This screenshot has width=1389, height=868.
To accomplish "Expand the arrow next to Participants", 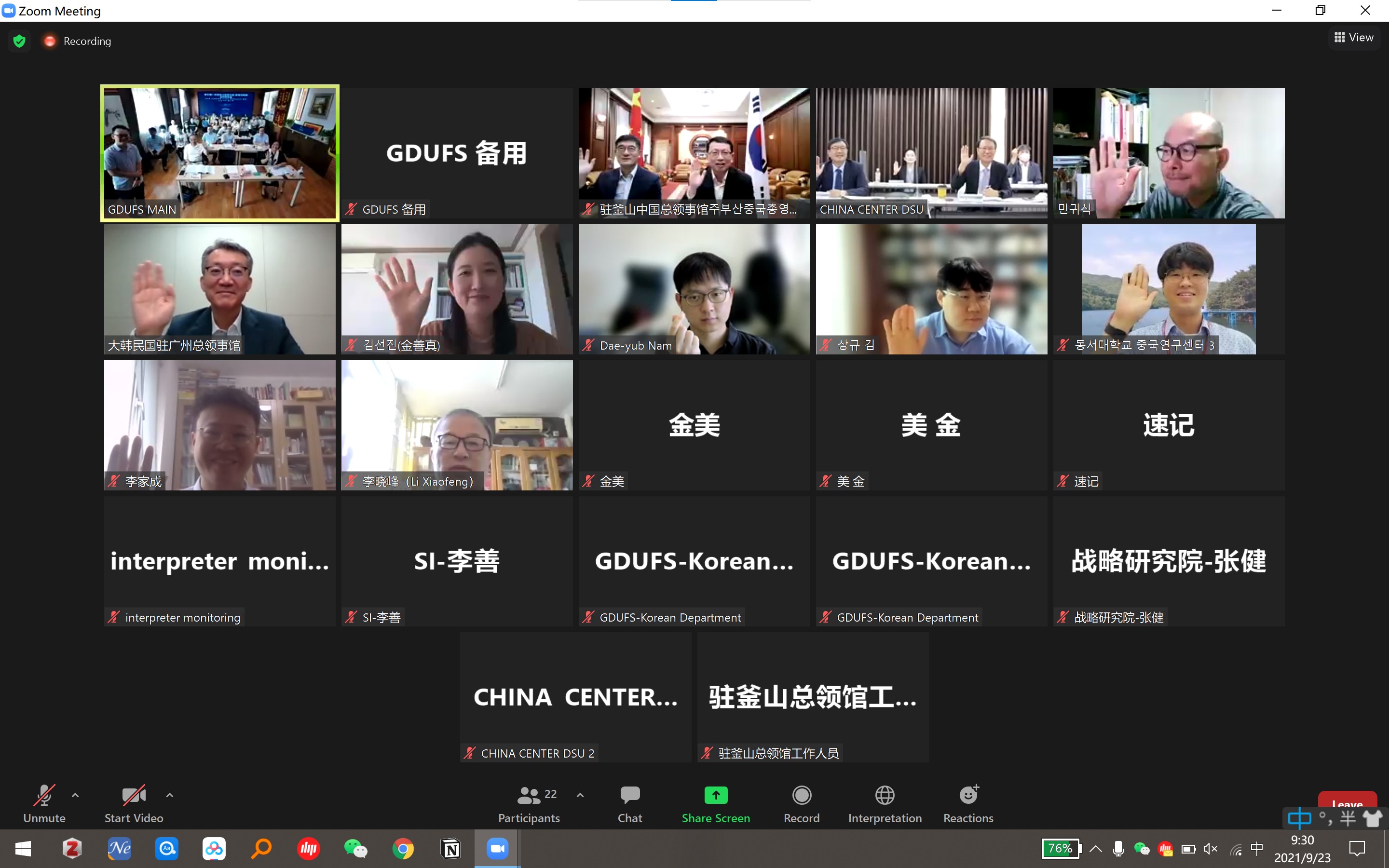I will click(580, 796).
